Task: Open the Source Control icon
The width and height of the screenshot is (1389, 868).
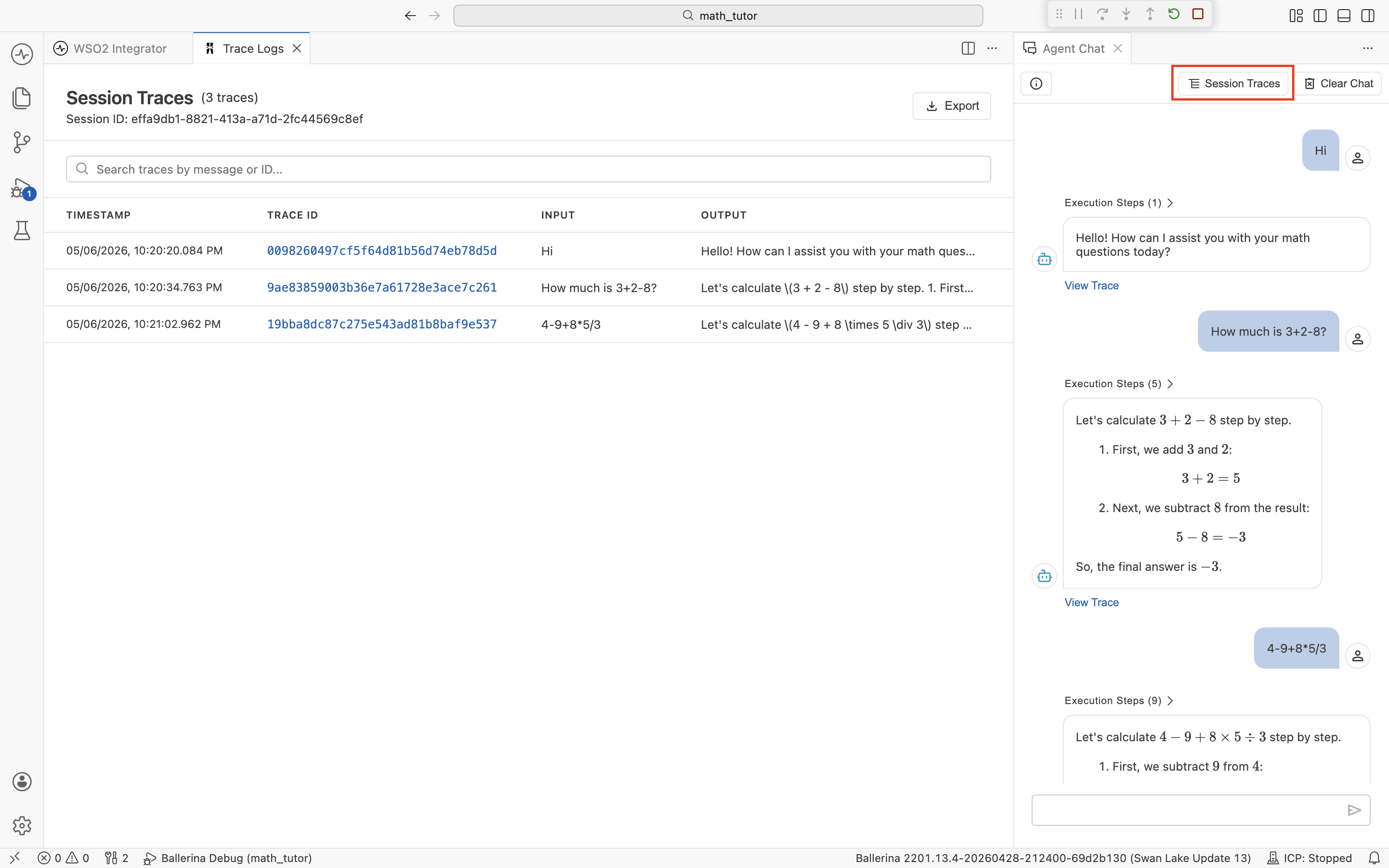Action: click(22, 142)
